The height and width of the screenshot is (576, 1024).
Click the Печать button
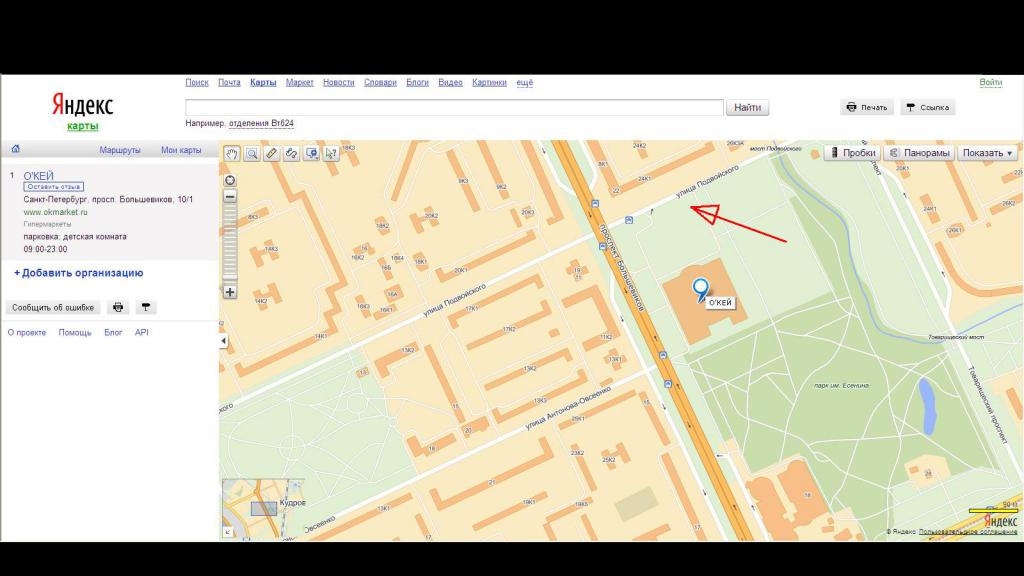pos(867,107)
